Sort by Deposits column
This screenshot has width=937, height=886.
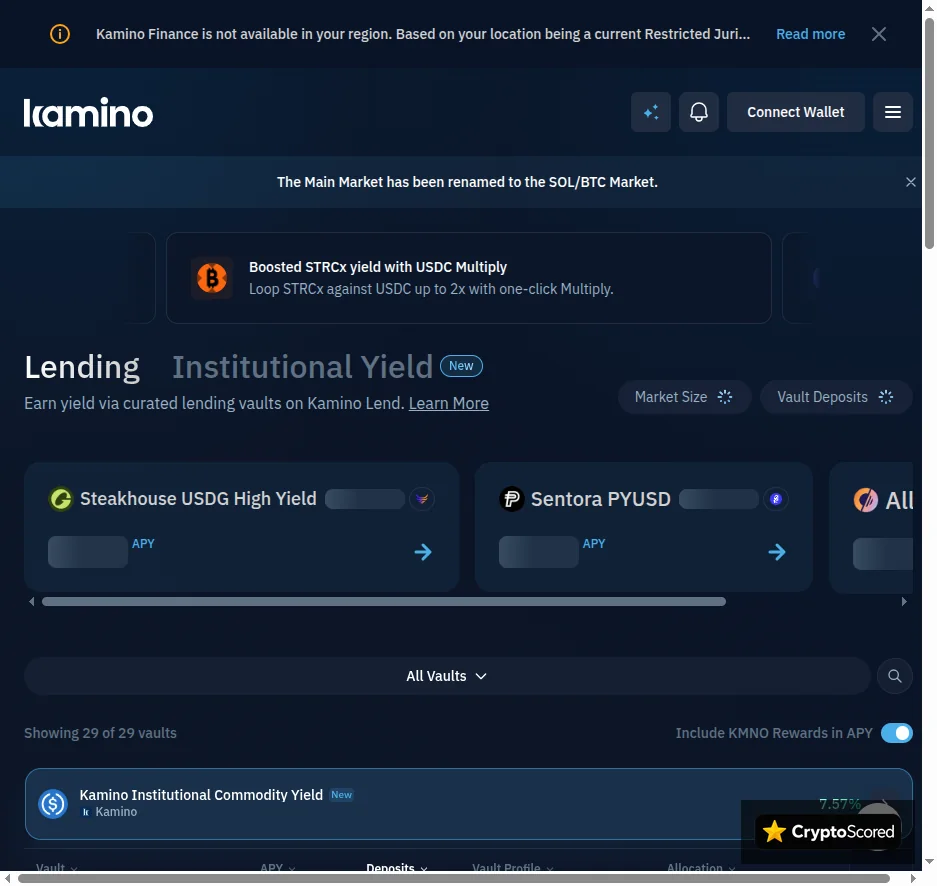coord(397,867)
